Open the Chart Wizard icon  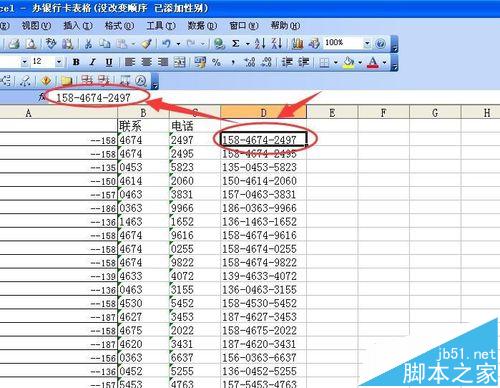click(x=298, y=44)
